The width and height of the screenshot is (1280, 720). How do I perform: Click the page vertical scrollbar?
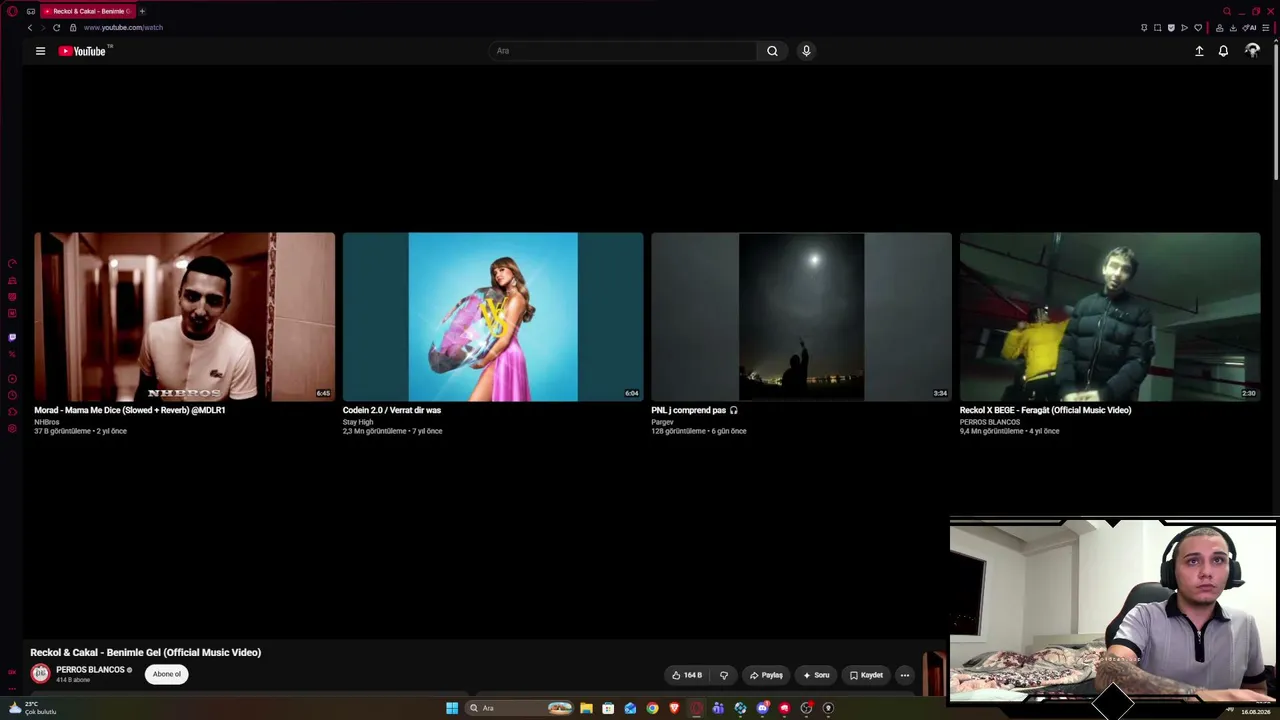[x=1276, y=110]
